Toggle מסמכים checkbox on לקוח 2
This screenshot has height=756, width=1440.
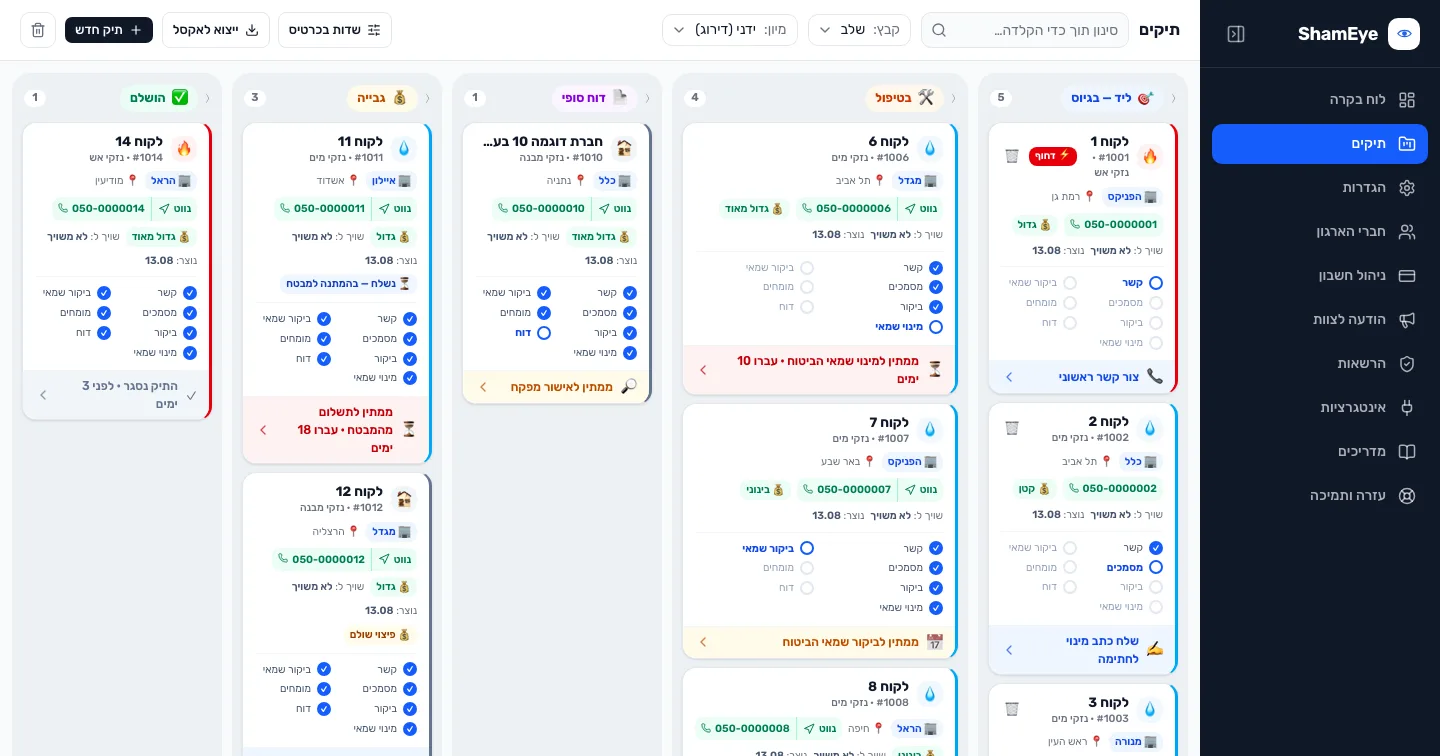(1156, 567)
